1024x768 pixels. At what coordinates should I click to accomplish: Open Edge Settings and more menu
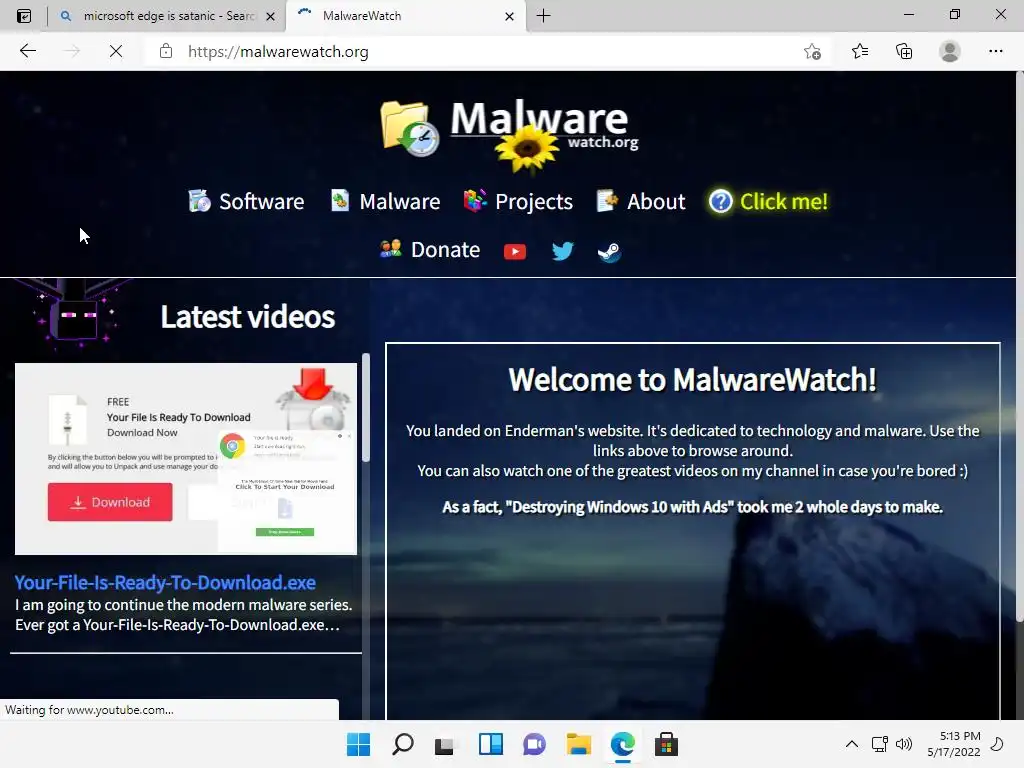tap(995, 51)
